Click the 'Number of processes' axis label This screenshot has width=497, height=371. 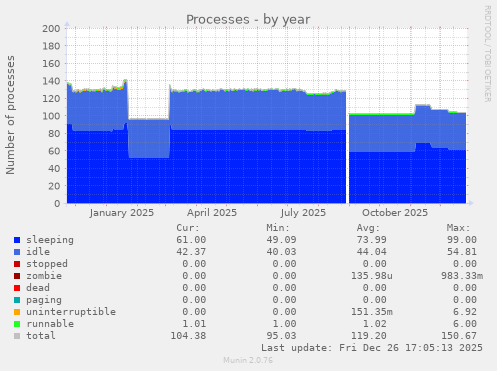[x=11, y=115]
